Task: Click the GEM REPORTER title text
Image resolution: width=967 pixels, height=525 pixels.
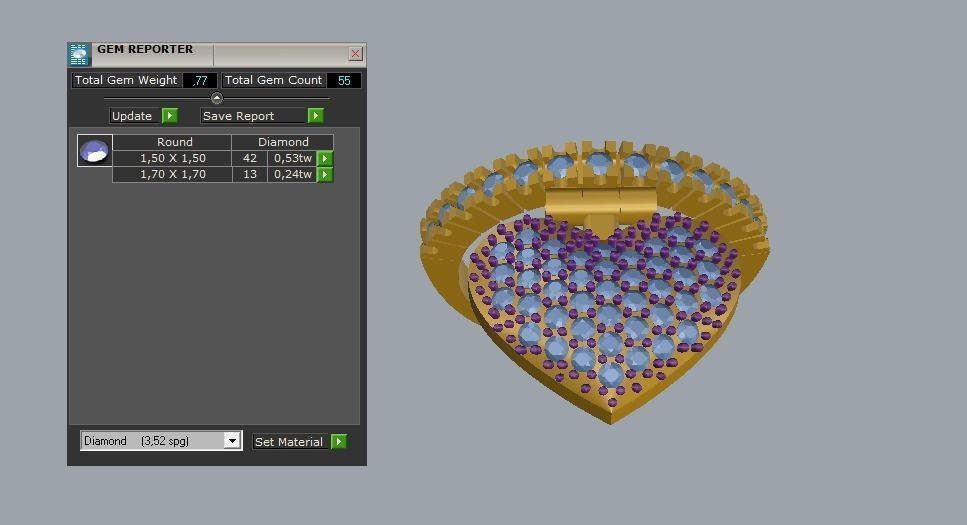Action: point(145,49)
